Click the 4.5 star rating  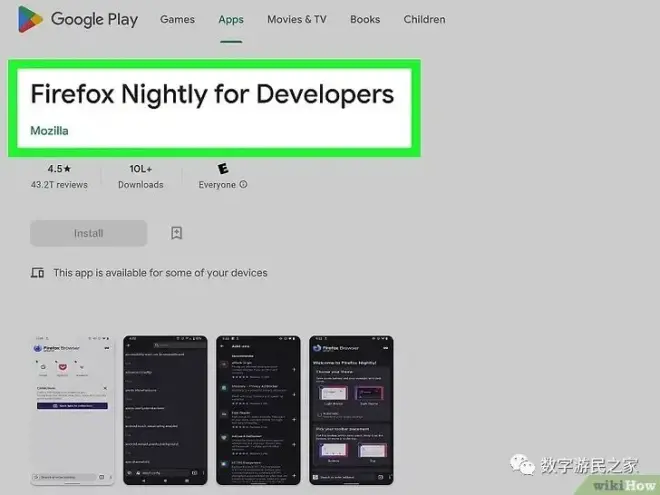(x=59, y=169)
